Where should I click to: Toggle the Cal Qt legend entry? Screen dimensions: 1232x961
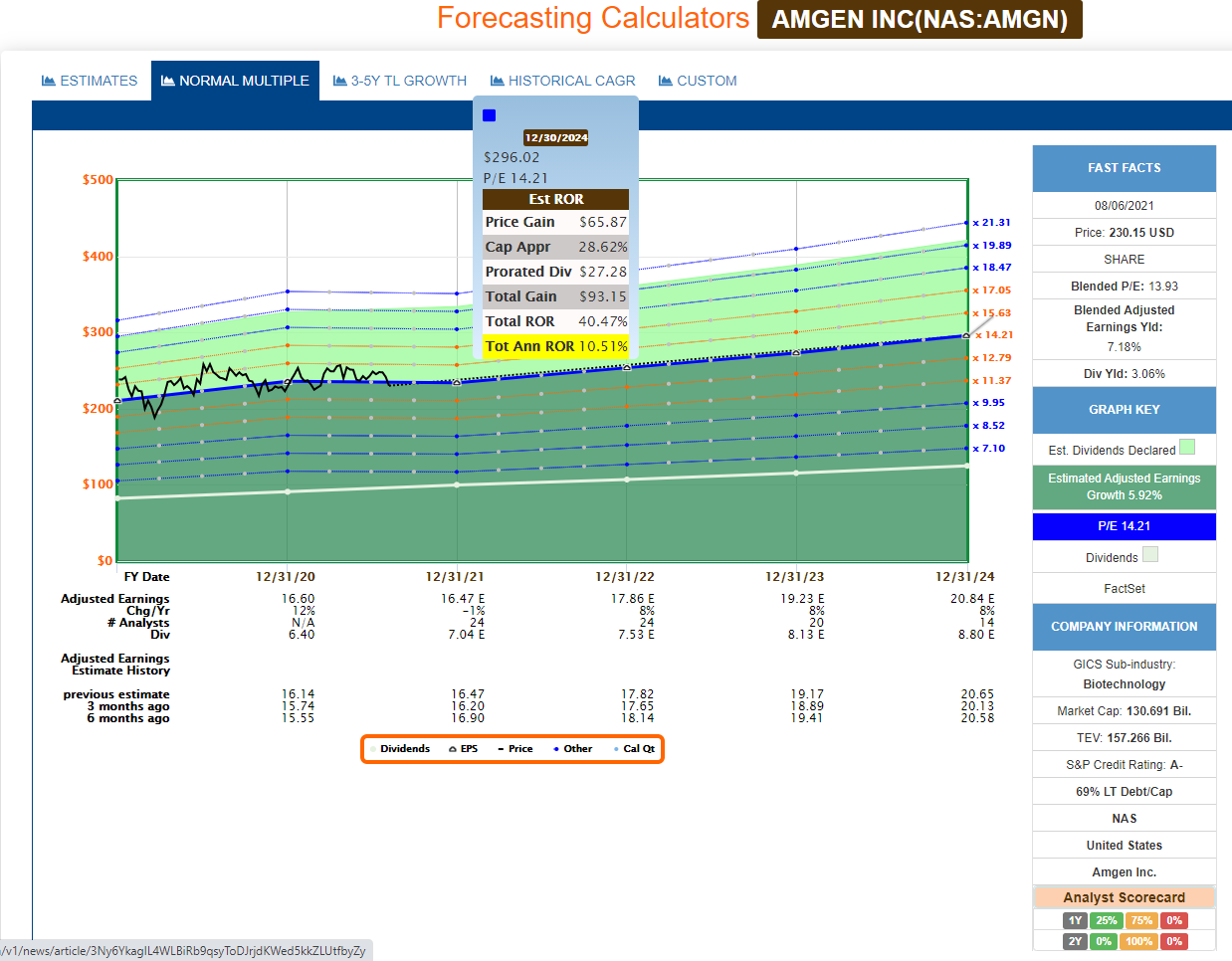click(638, 749)
